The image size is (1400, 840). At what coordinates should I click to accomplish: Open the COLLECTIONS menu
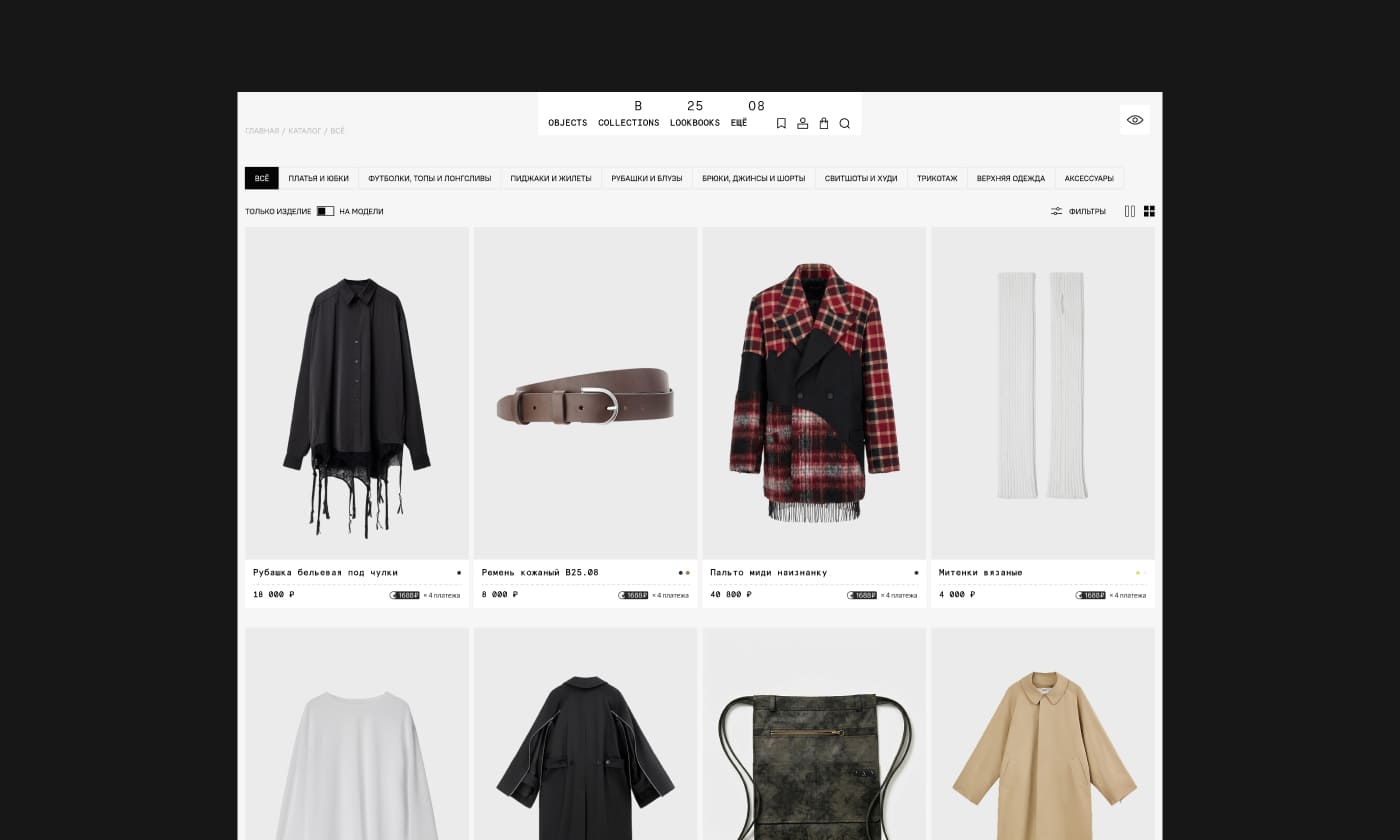point(629,123)
